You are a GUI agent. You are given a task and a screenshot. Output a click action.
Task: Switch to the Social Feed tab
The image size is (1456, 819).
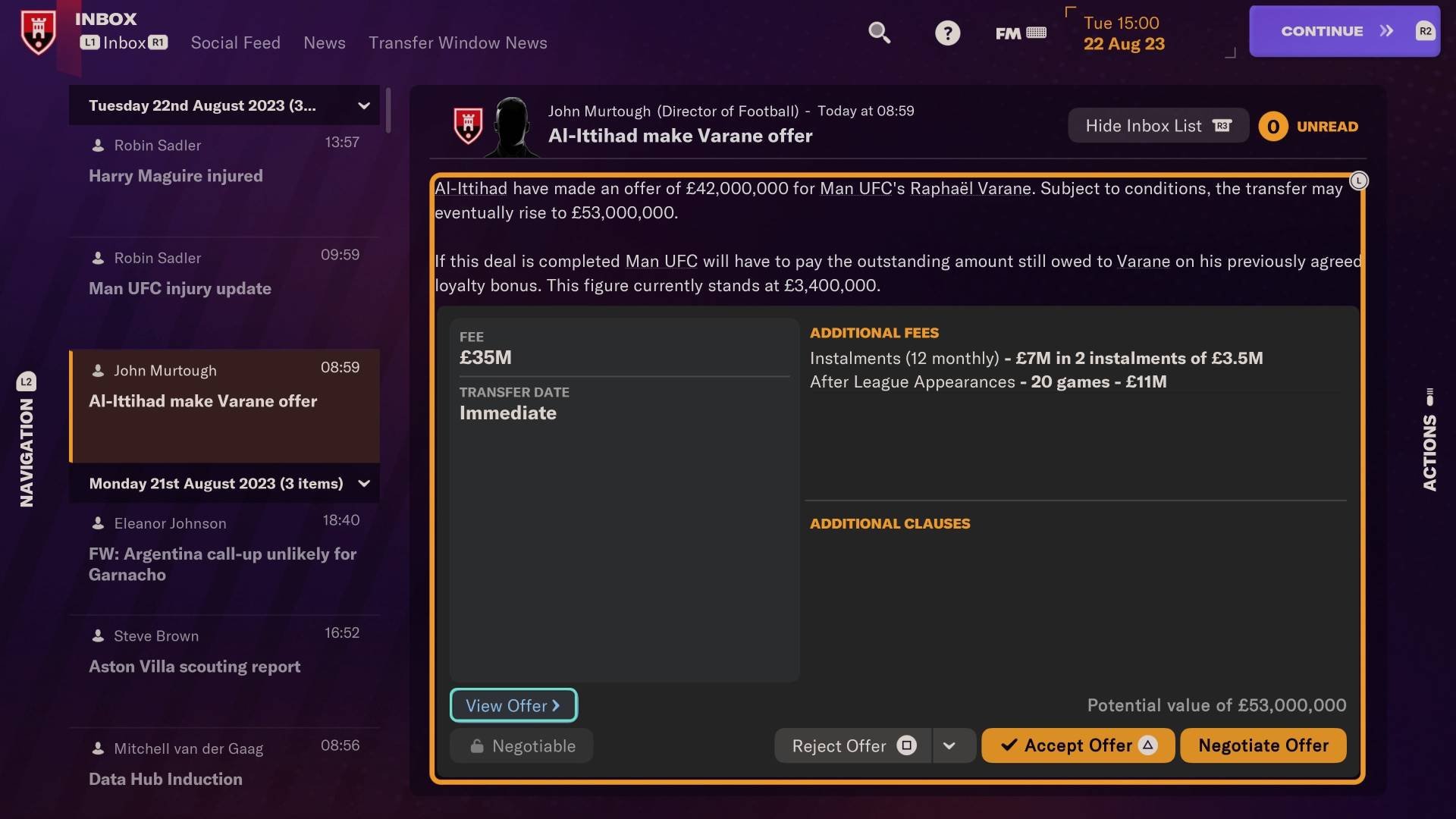[235, 41]
